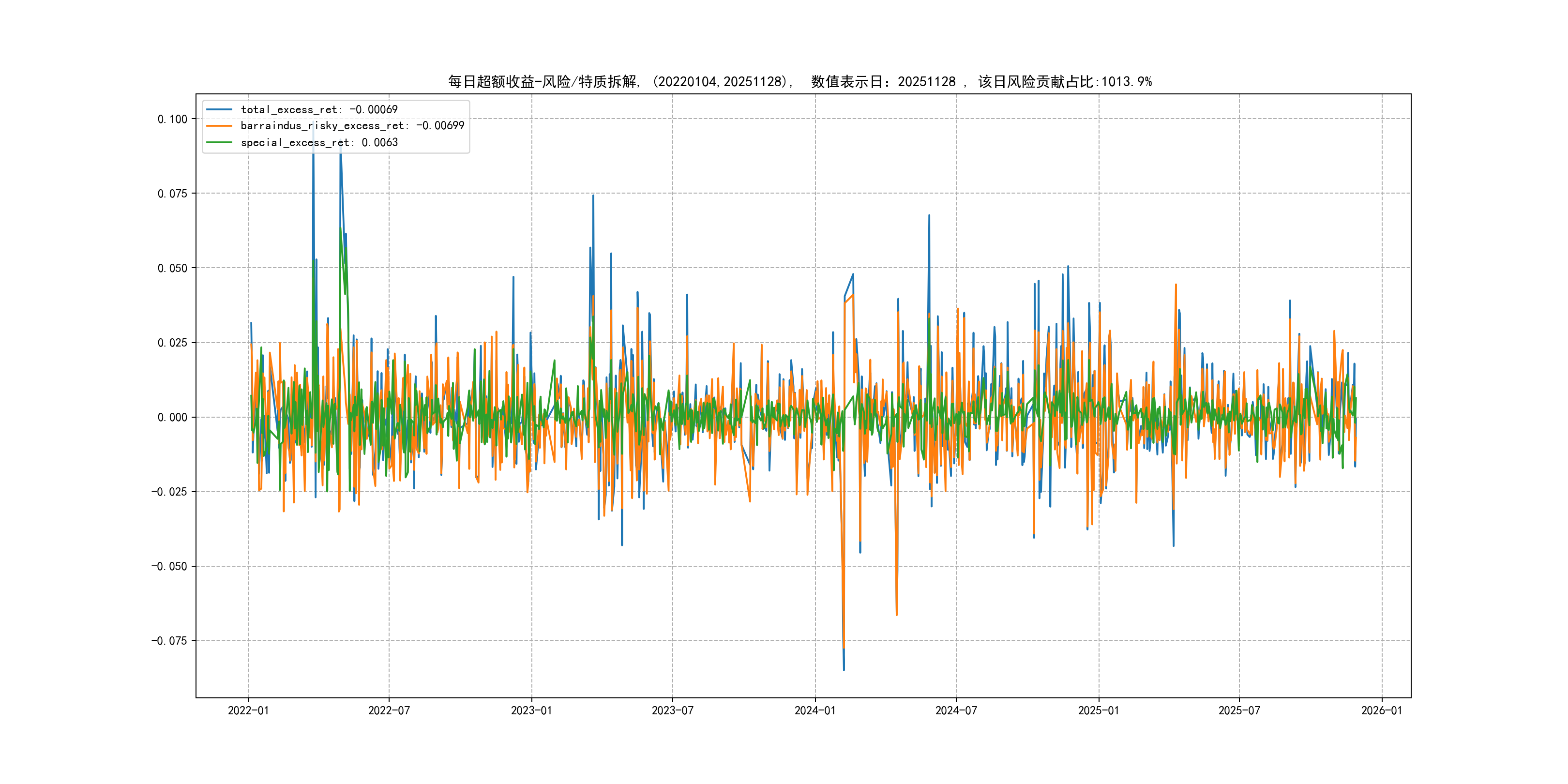Click the 2023-07 x-axis tick label
Image resolution: width=1568 pixels, height=784 pixels.
672,710
